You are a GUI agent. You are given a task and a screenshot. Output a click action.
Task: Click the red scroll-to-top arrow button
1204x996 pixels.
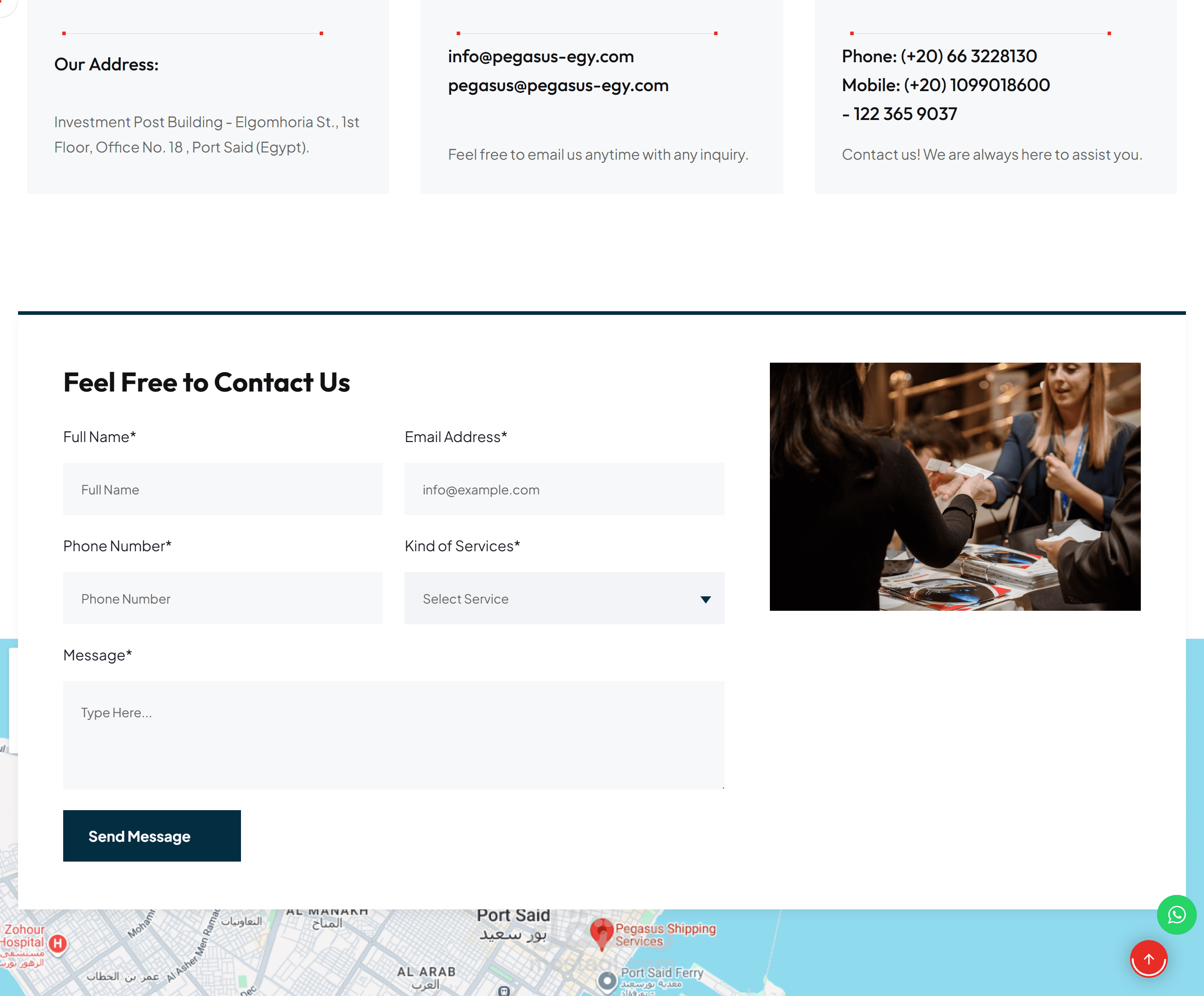click(1148, 959)
